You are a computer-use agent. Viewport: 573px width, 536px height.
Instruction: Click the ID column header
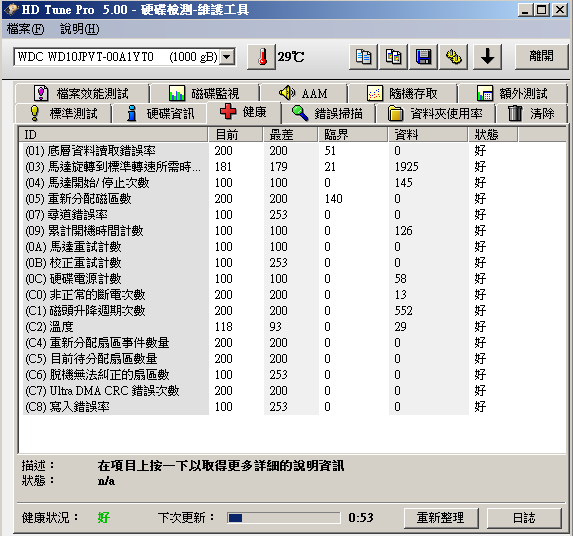click(x=113, y=135)
